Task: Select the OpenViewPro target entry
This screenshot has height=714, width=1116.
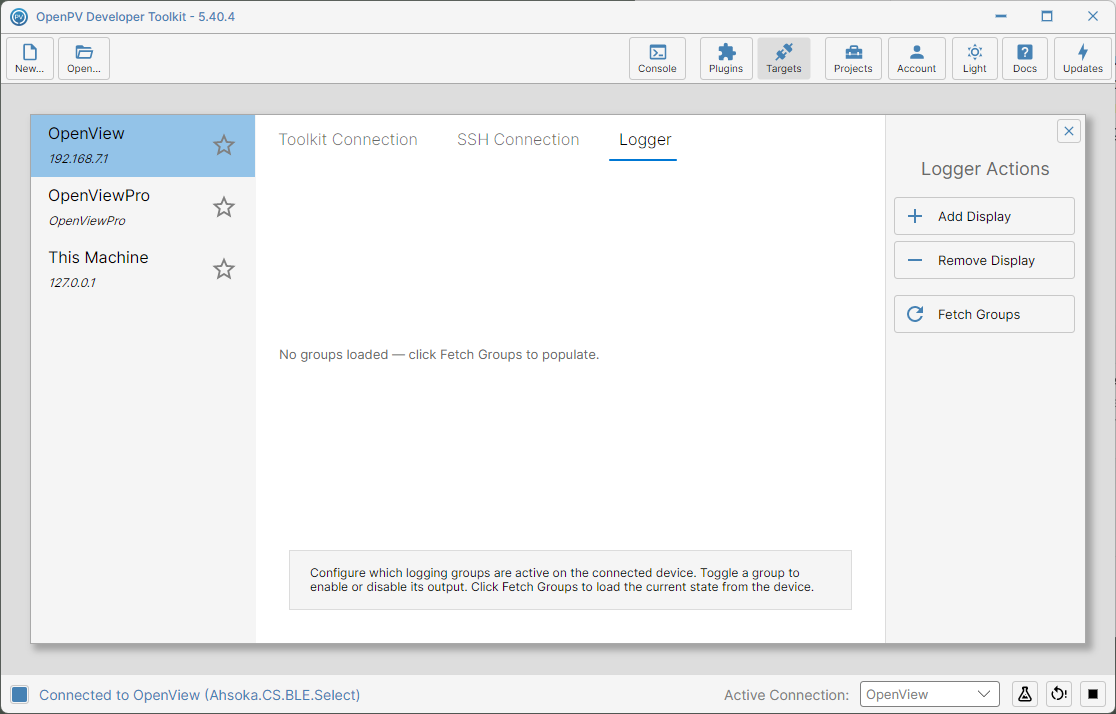Action: tap(143, 208)
